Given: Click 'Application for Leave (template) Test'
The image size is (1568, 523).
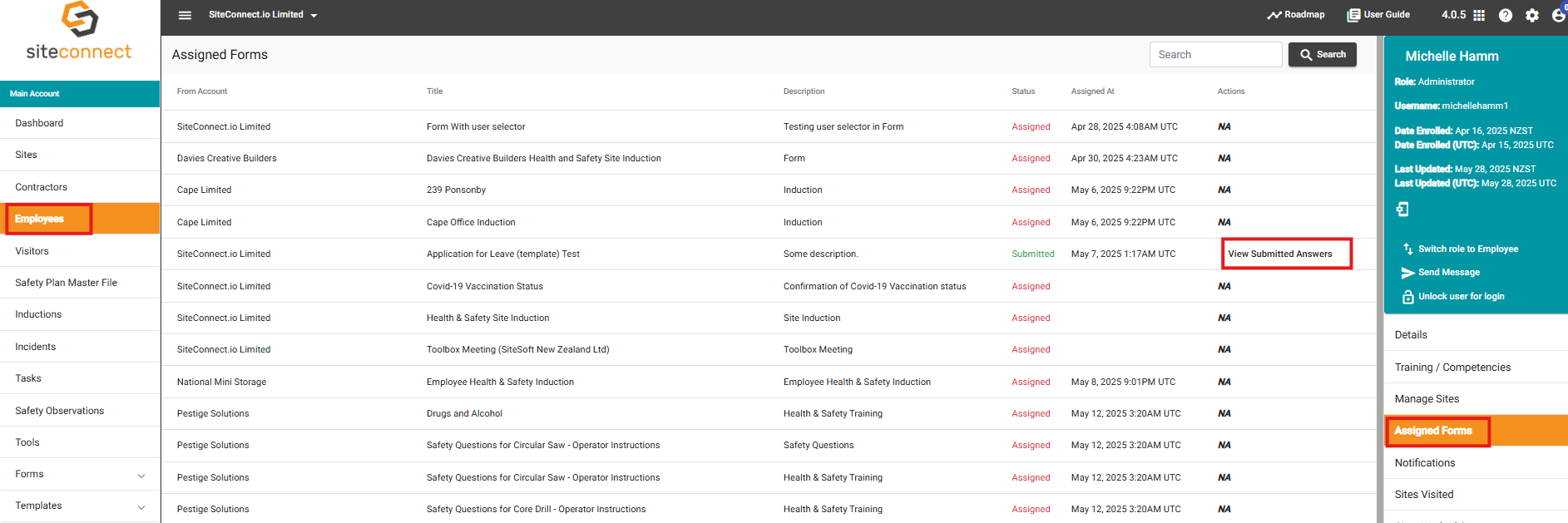Looking at the screenshot, I should tap(503, 254).
